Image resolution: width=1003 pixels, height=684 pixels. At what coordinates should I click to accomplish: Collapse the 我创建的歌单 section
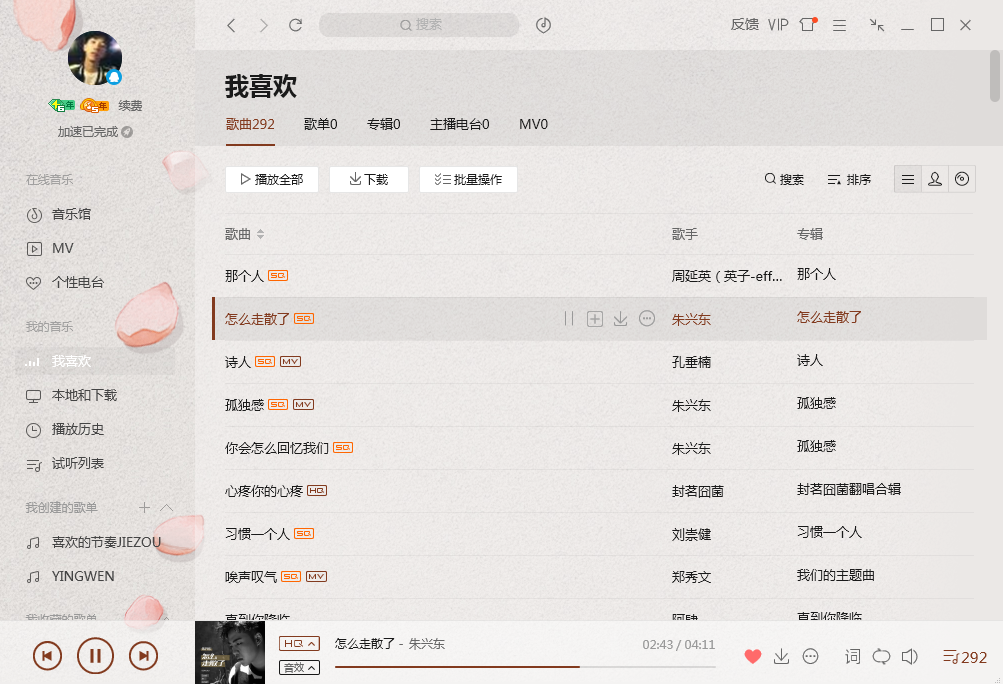click(x=166, y=507)
